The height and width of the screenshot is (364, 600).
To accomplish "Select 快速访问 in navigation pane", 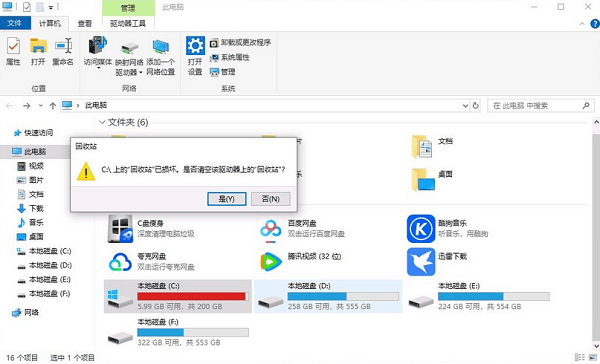I will click(39, 133).
